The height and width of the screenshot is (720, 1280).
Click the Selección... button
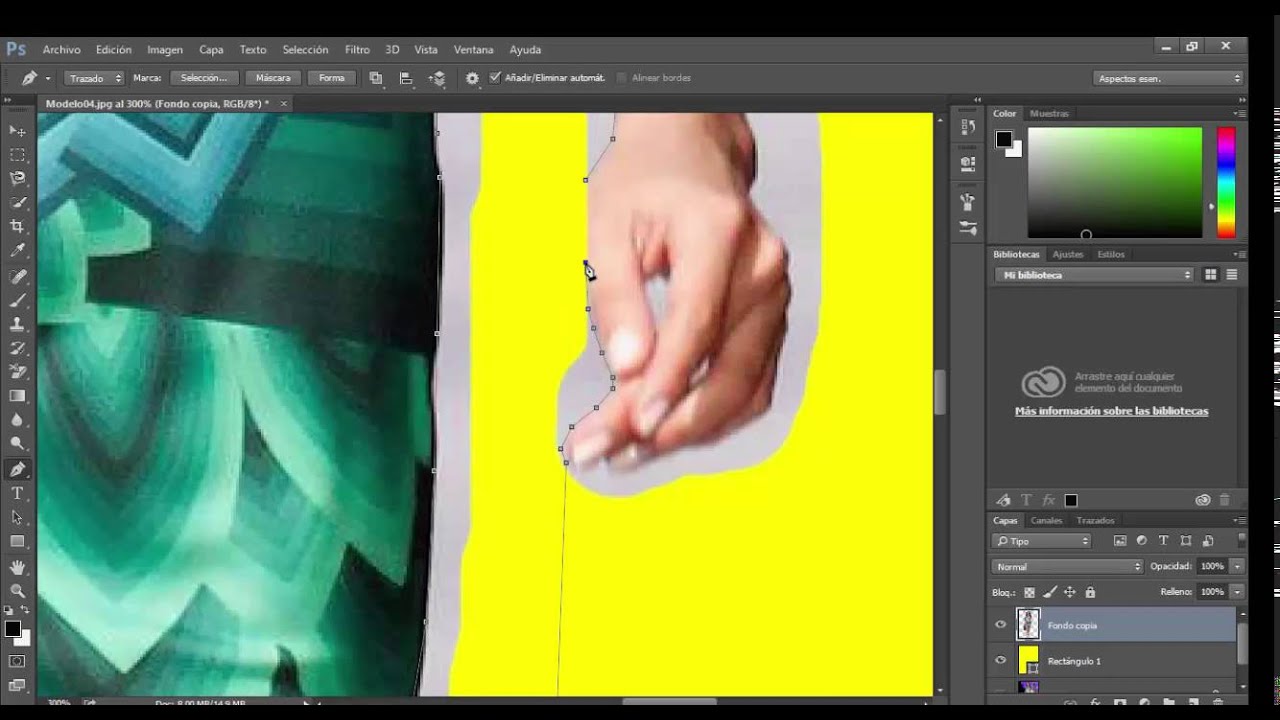click(x=204, y=78)
